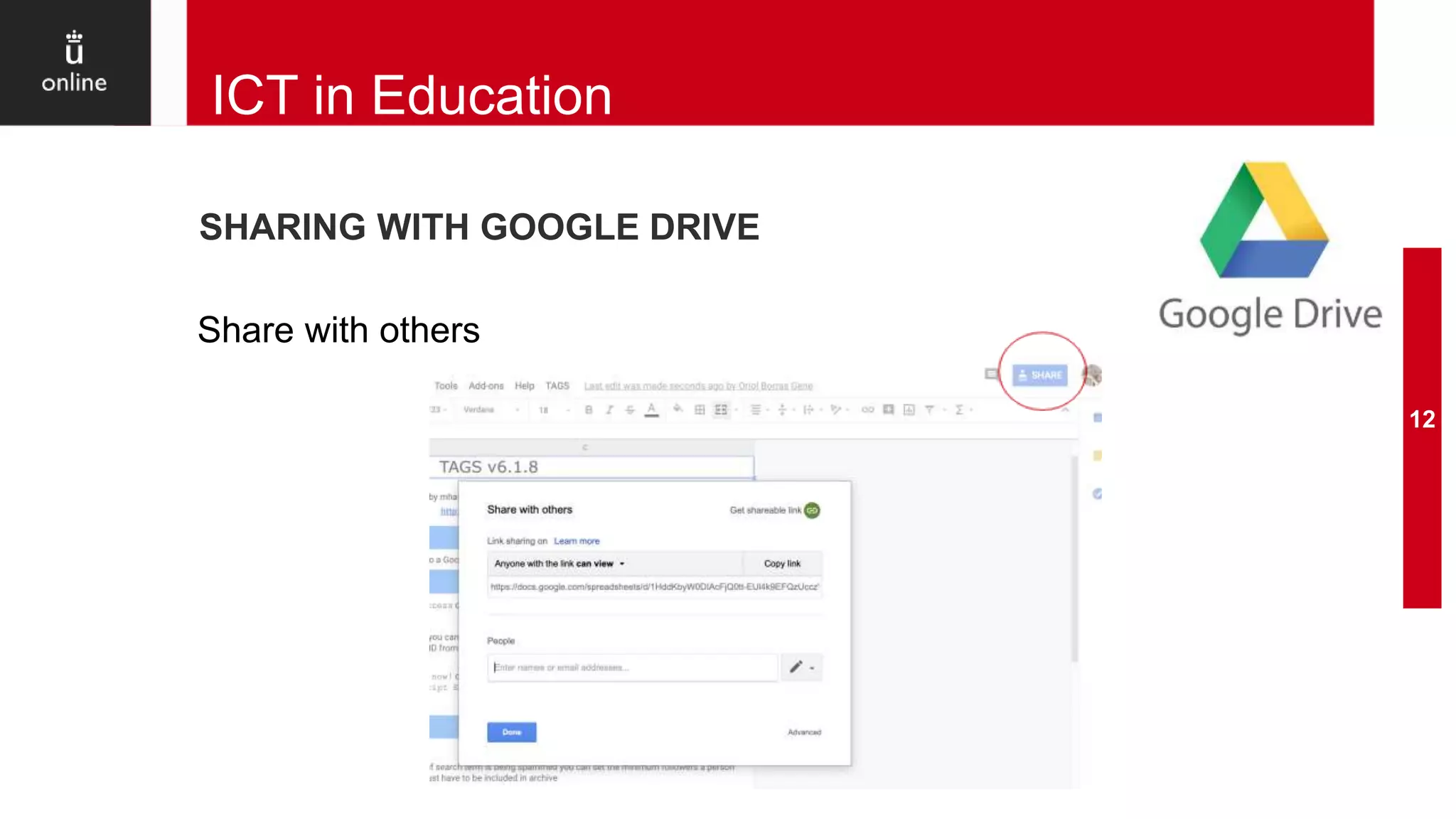Click the insert chart icon

[x=909, y=409]
